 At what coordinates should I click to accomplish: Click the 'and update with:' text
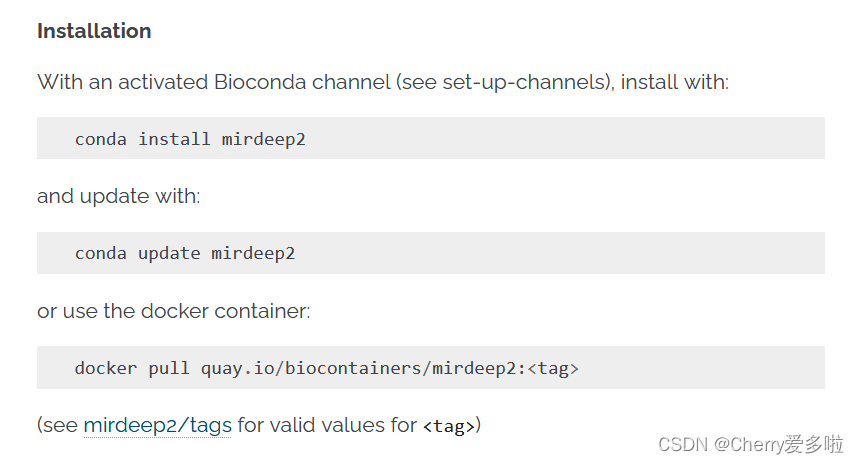pyautogui.click(x=118, y=196)
